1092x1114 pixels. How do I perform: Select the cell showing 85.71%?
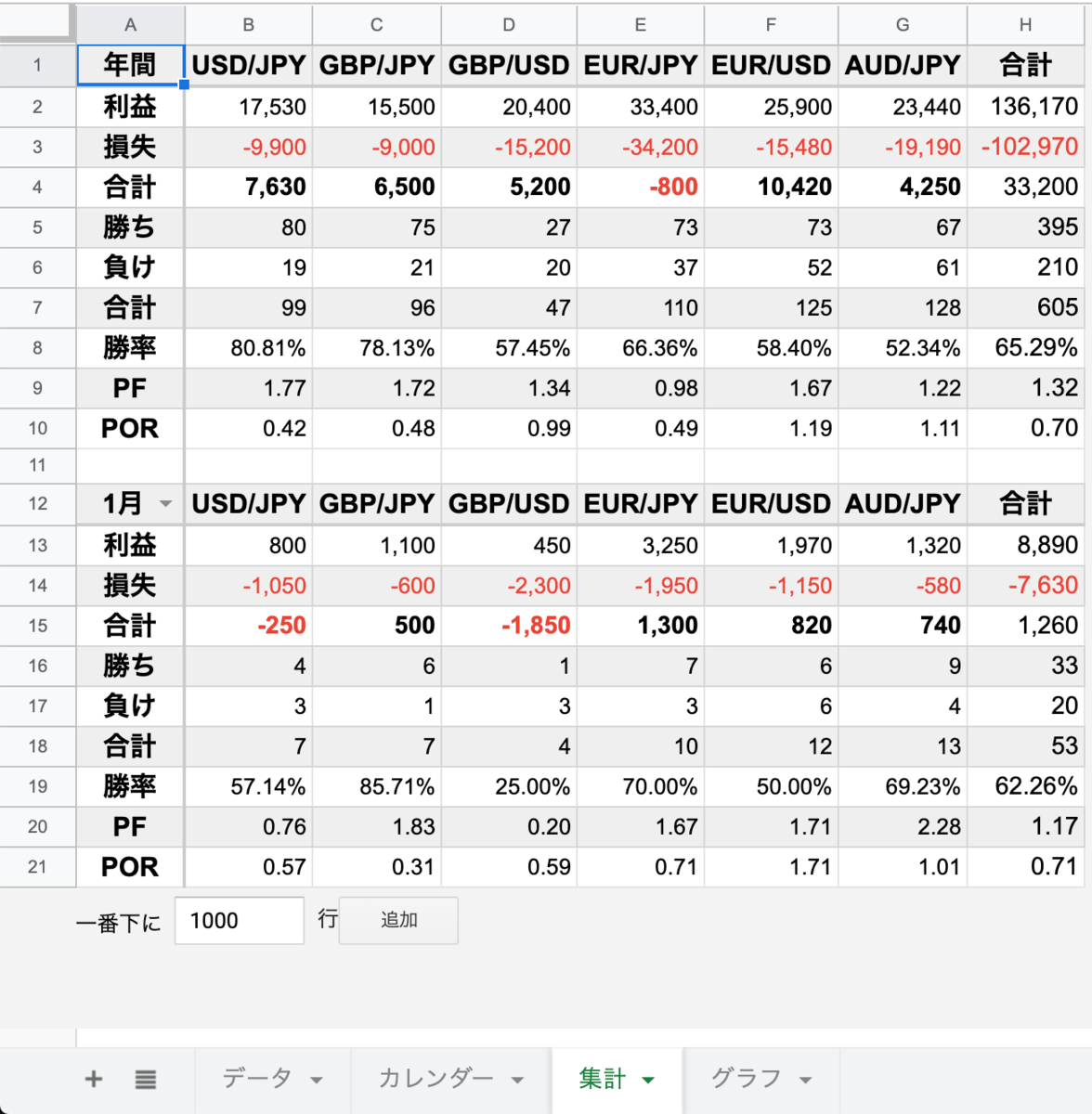tap(377, 786)
